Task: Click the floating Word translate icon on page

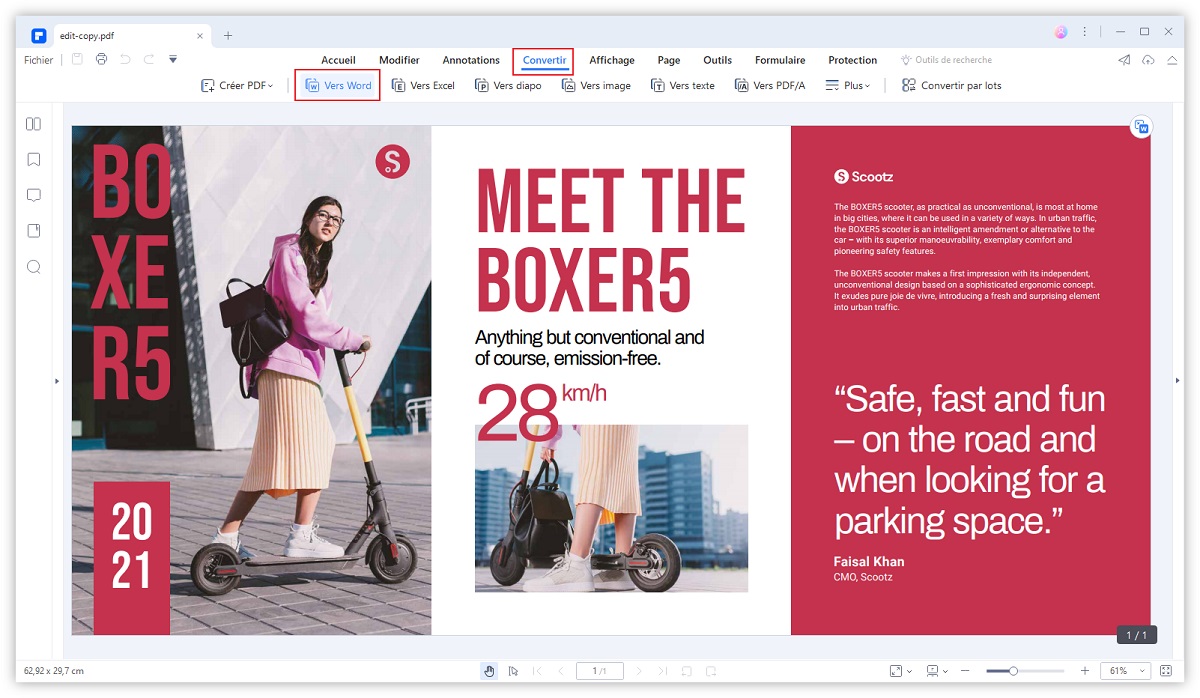Action: click(x=1140, y=127)
